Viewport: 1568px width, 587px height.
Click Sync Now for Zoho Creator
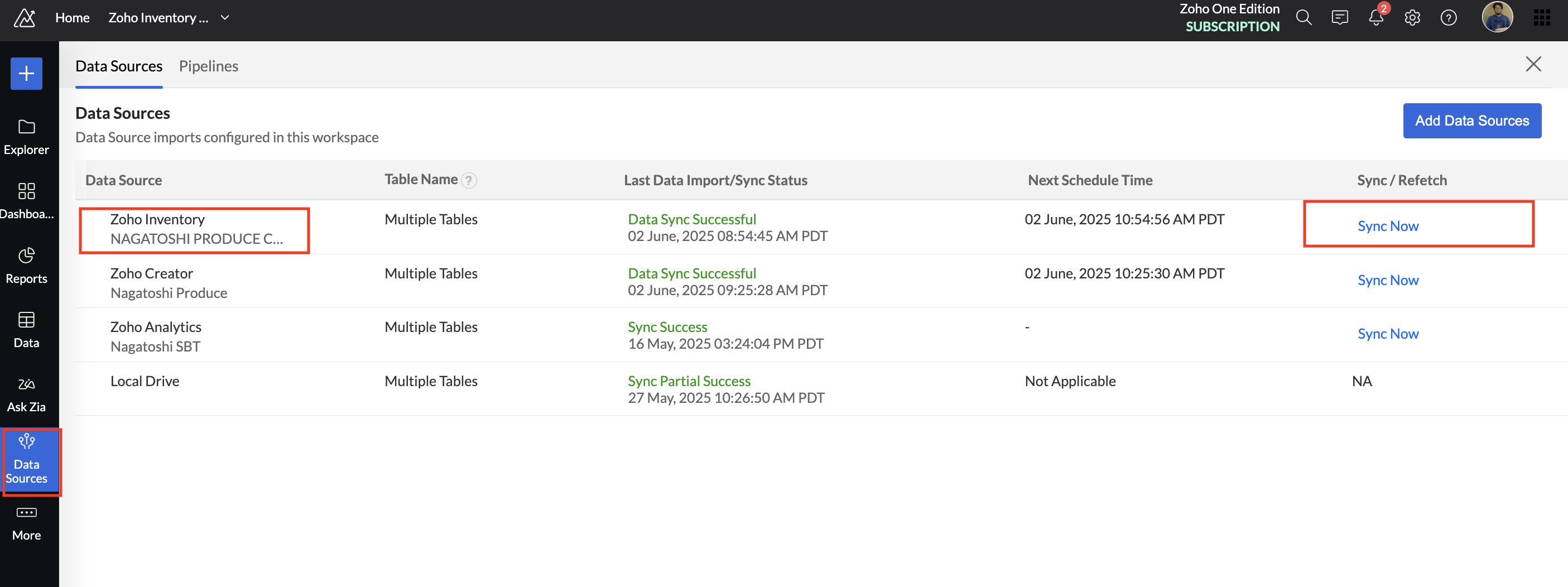[1388, 280]
